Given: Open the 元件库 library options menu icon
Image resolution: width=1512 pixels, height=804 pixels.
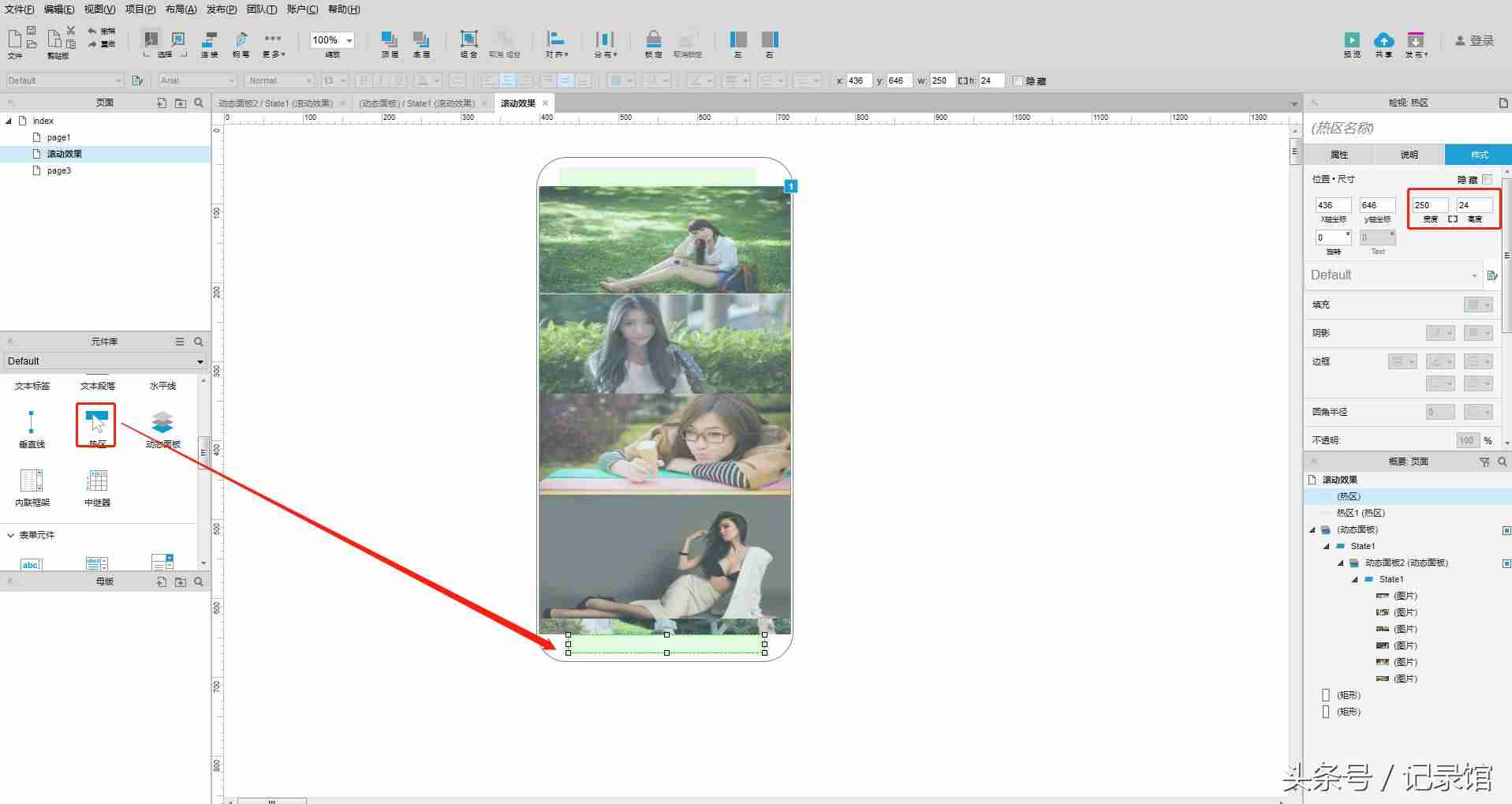Looking at the screenshot, I should tap(180, 342).
